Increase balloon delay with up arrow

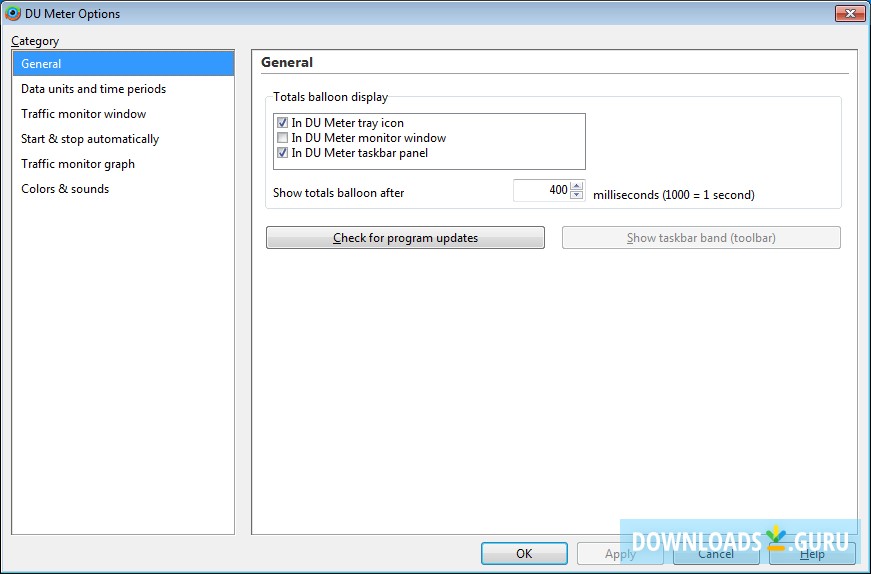[x=577, y=185]
